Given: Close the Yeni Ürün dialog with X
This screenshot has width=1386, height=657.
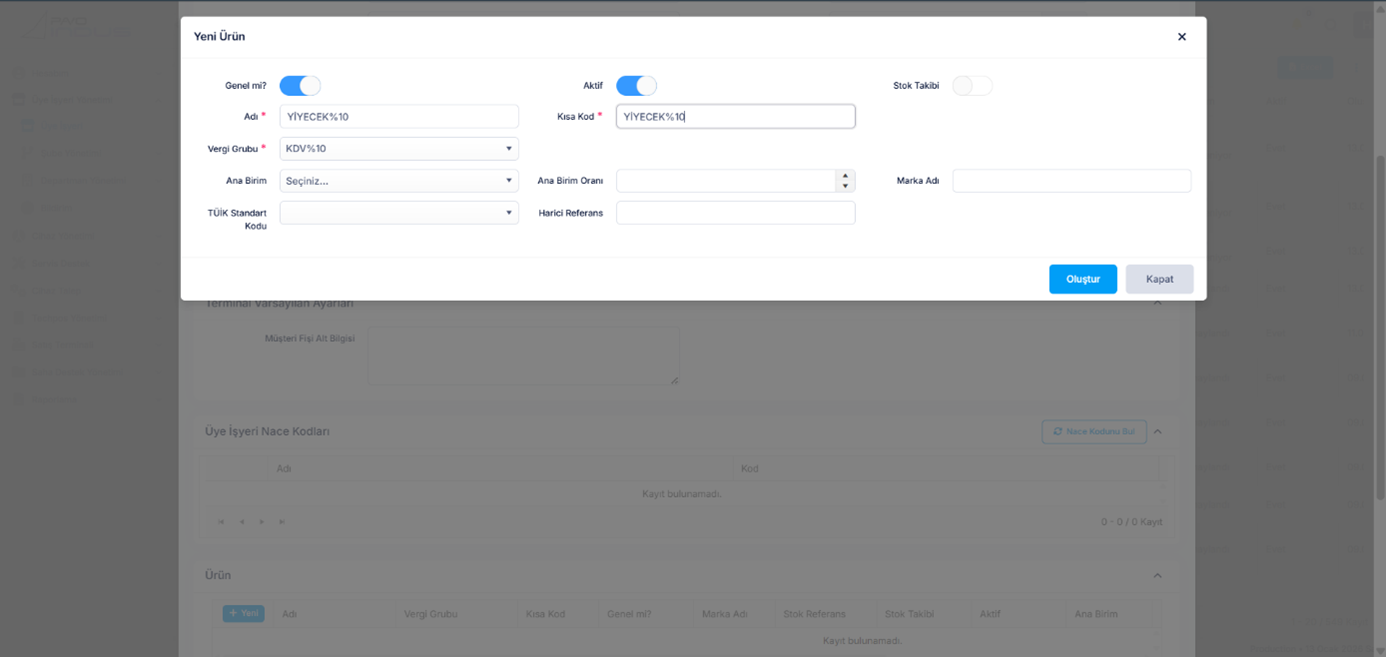Looking at the screenshot, I should click(x=1181, y=37).
